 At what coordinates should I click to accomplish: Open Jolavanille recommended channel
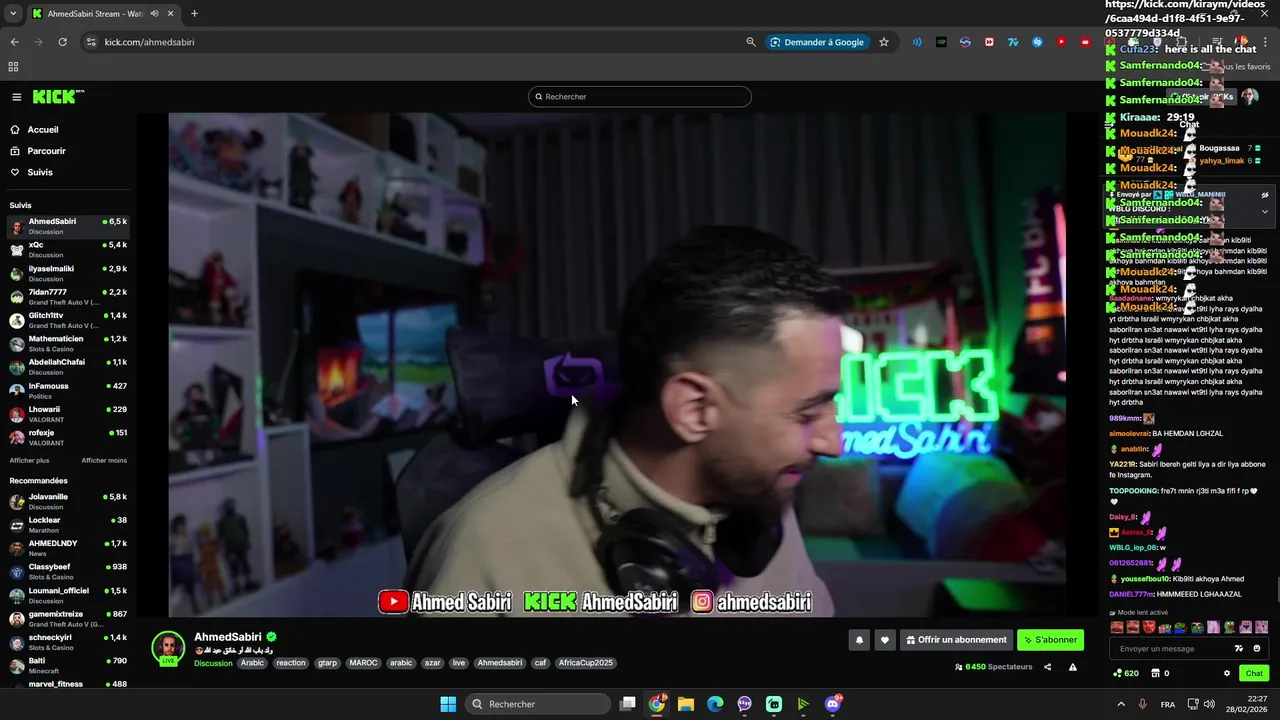click(x=68, y=501)
